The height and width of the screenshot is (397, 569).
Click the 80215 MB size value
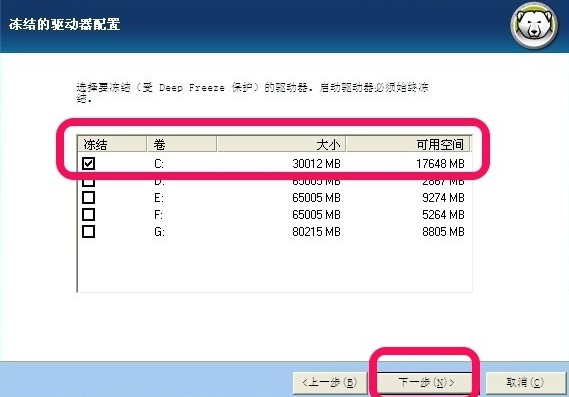tap(316, 232)
